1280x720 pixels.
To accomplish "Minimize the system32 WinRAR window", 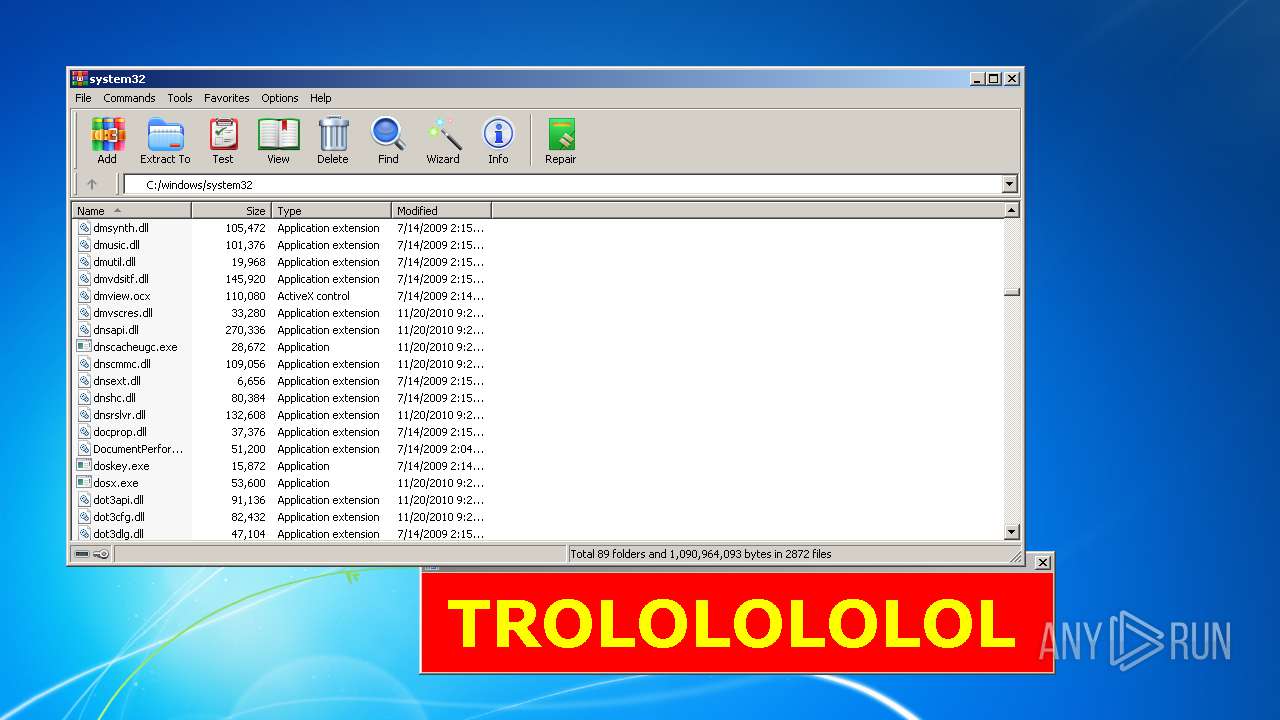I will 977,78.
